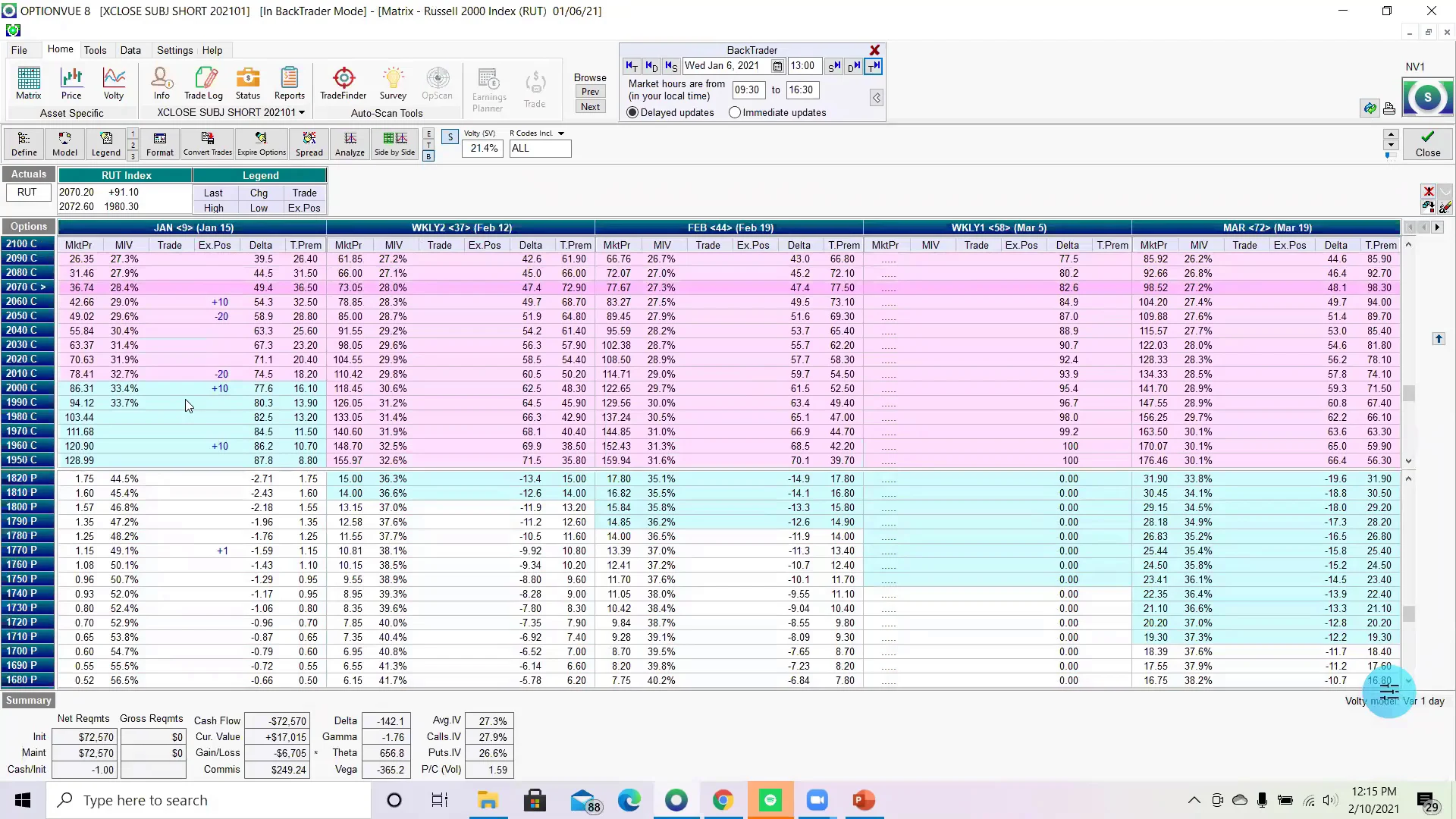
Task: Click the Volty (SV) 21.4% field
Action: pos(484,149)
